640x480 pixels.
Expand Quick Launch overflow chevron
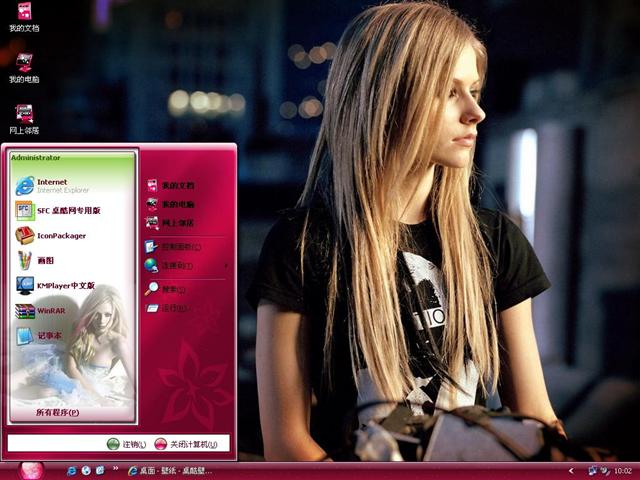coord(116,468)
